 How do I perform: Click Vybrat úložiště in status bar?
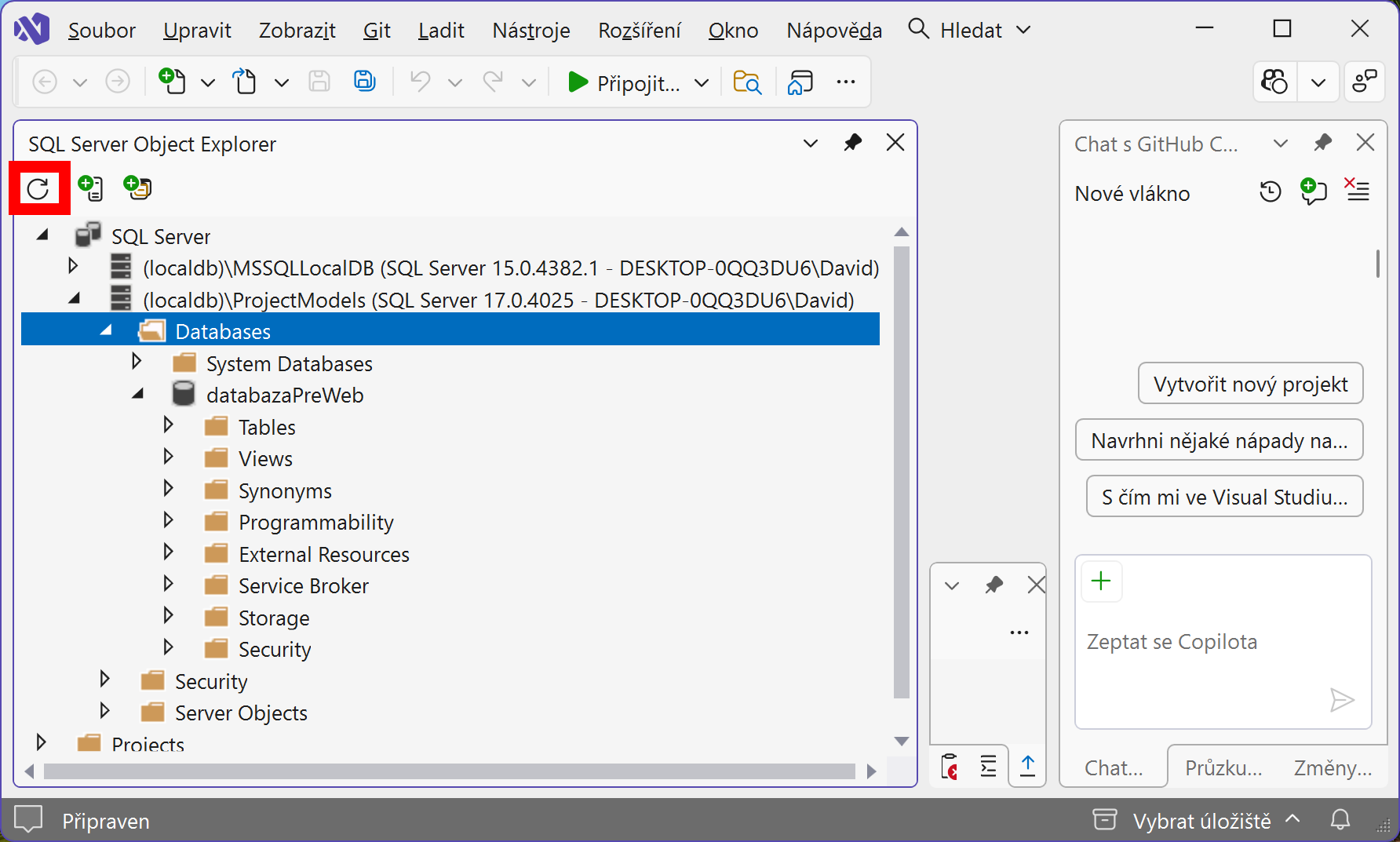tap(1201, 821)
